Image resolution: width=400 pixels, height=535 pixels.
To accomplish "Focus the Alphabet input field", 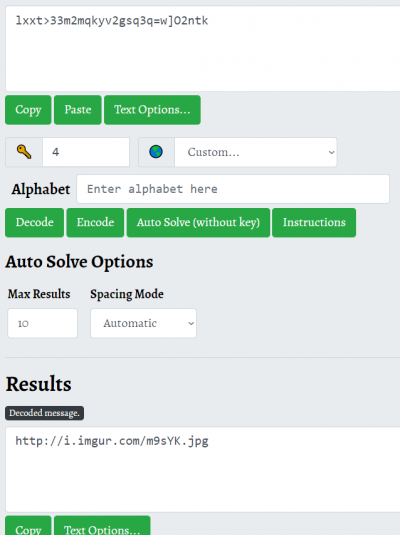I will pos(233,189).
